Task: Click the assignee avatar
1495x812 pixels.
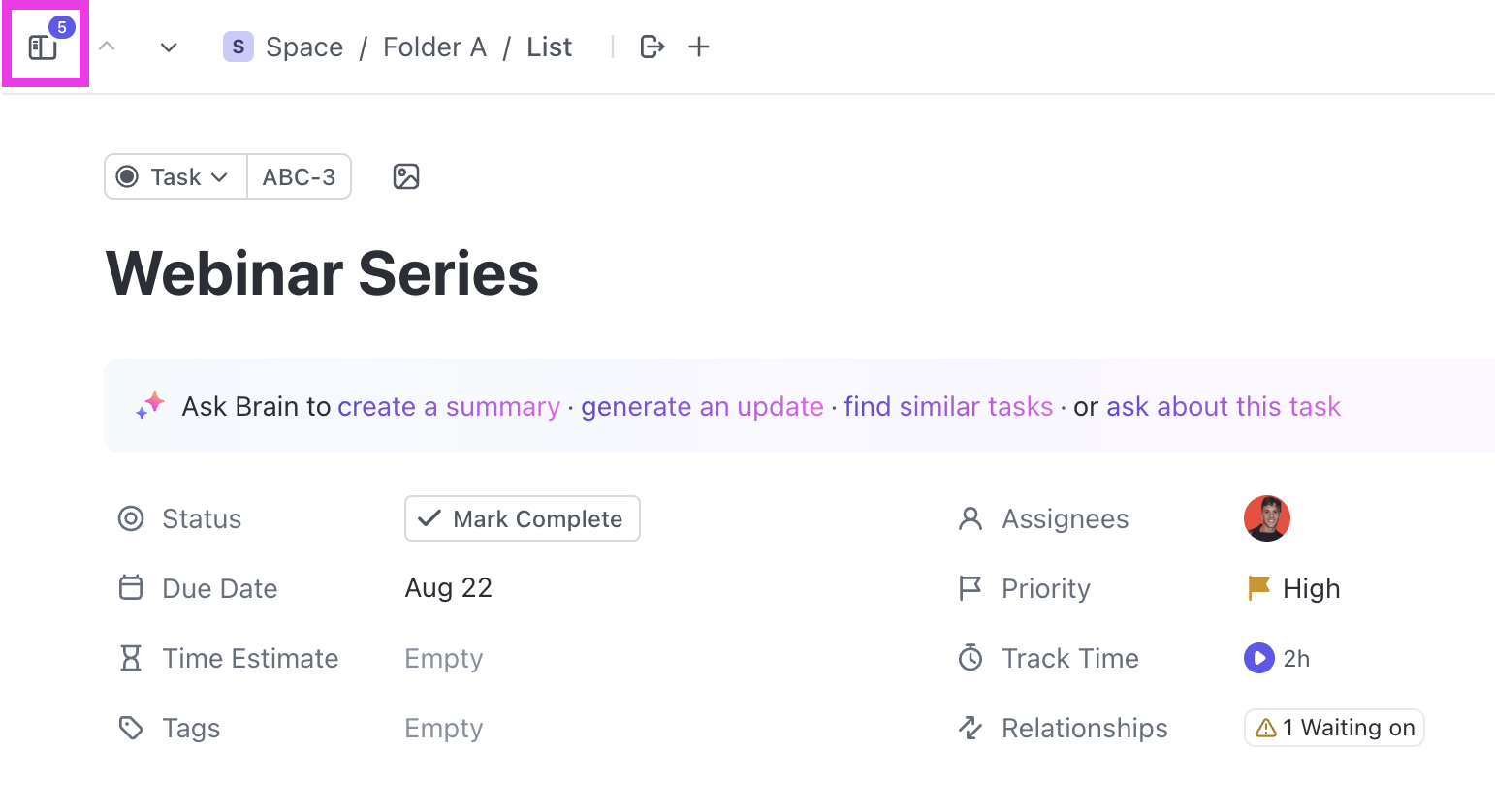Action: [1266, 518]
